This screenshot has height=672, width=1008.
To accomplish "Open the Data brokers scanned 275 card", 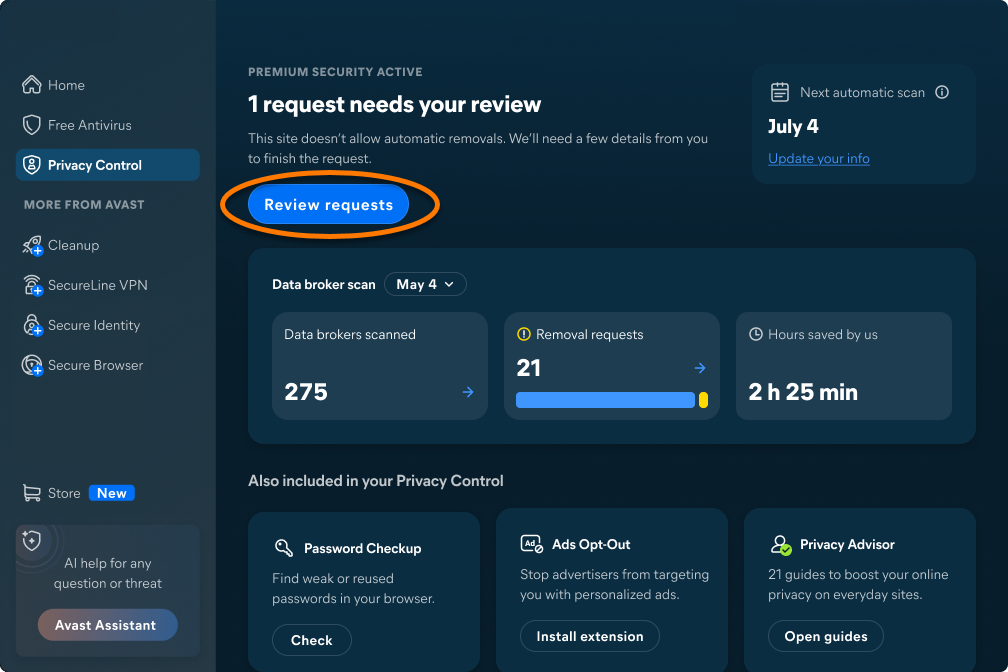I will (x=380, y=366).
